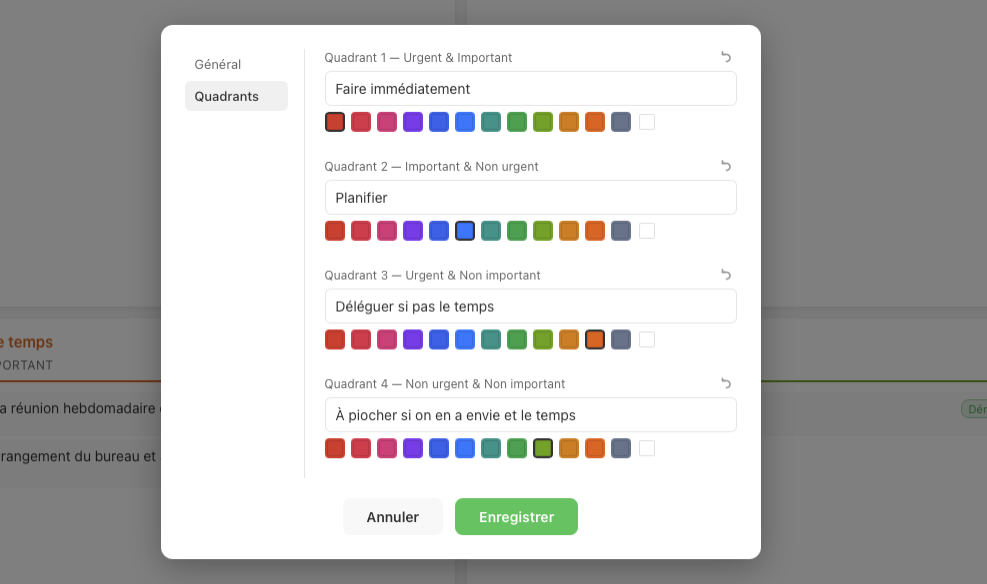Focus the À piocher quadrant title field
987x584 pixels.
click(x=530, y=414)
